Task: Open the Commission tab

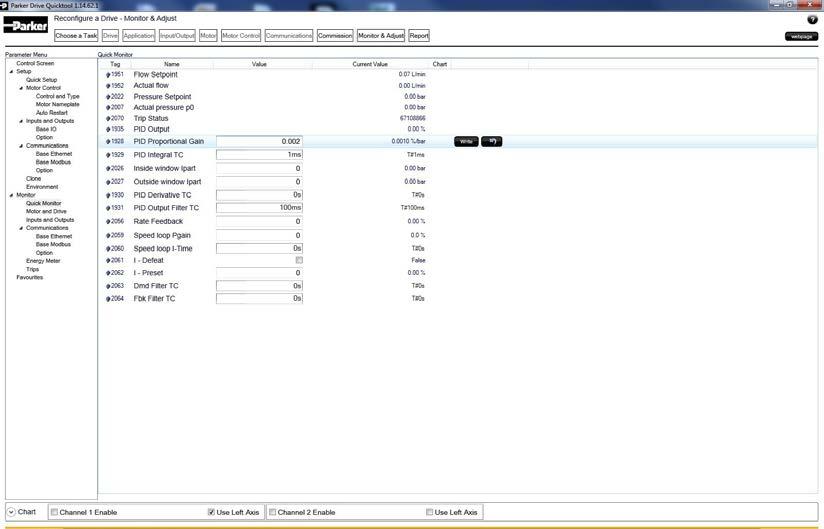Action: pyautogui.click(x=335, y=36)
